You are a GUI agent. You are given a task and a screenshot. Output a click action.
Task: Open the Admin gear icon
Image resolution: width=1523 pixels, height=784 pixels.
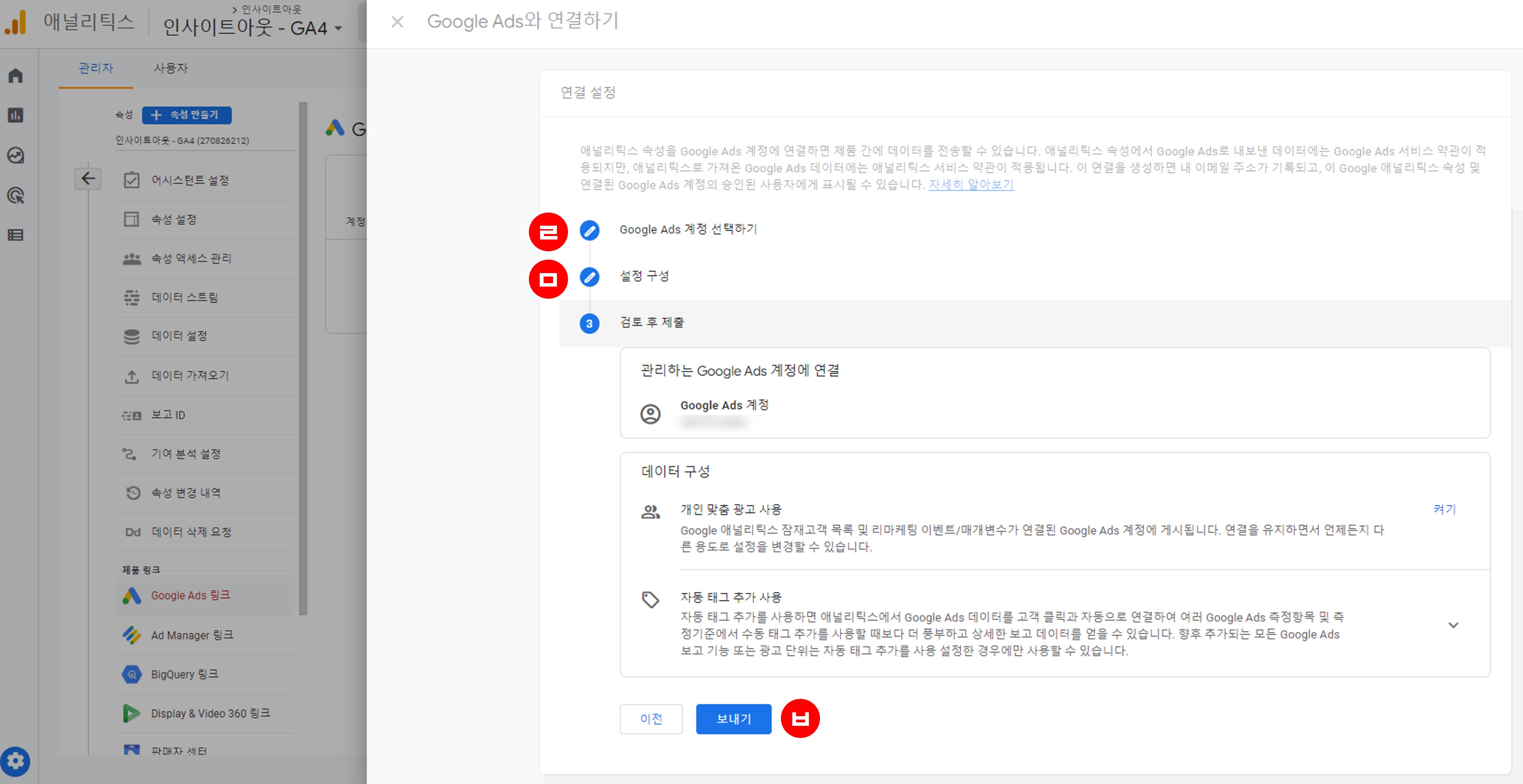coord(15,762)
